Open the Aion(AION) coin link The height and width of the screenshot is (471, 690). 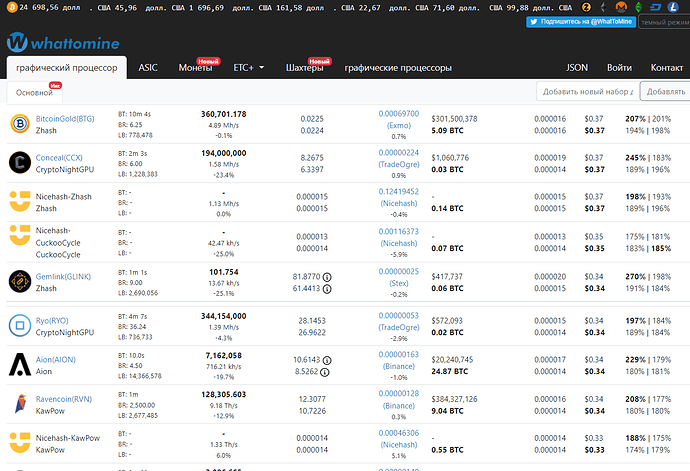tap(55, 360)
